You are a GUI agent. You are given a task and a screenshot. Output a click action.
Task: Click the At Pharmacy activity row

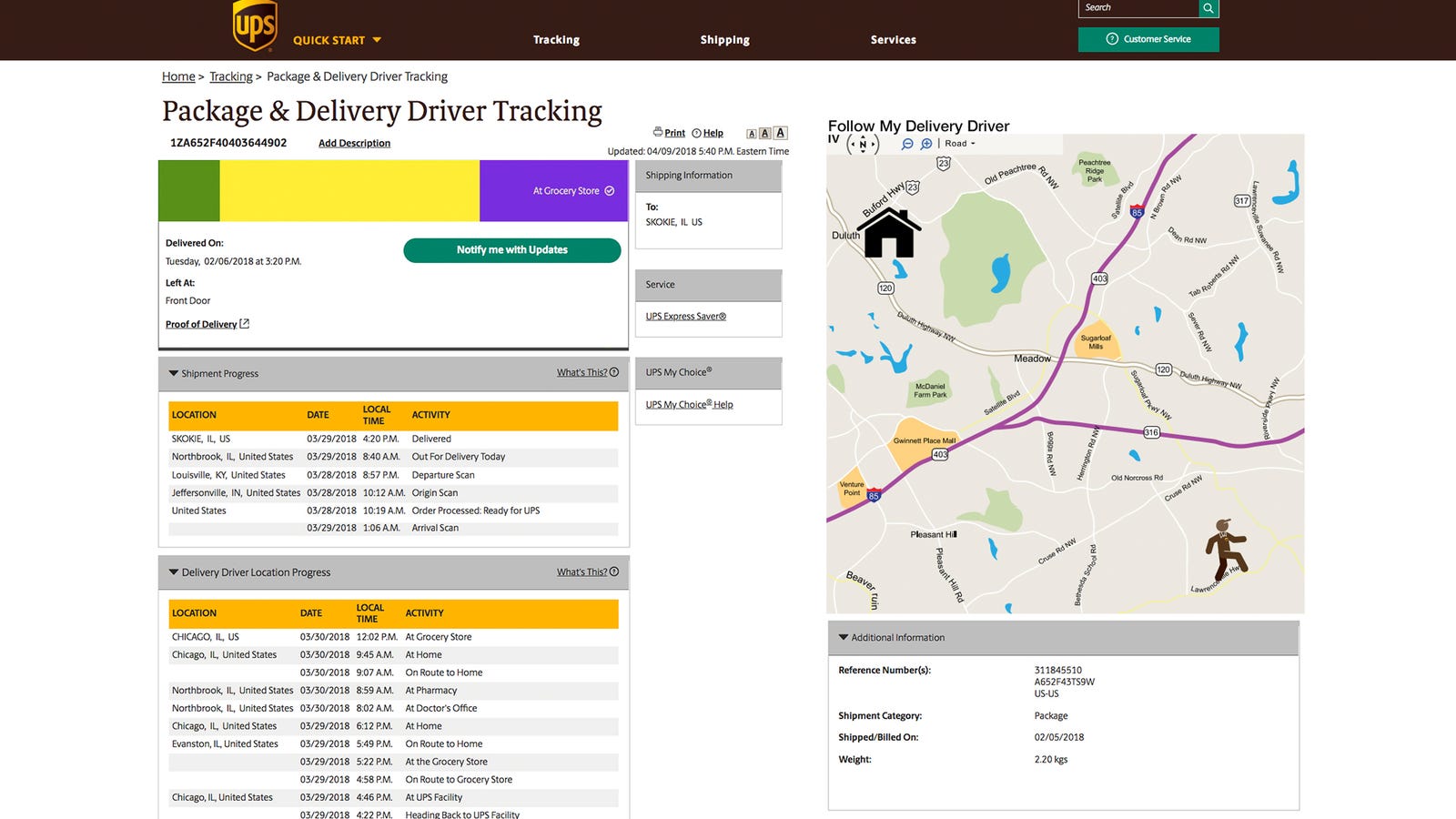click(x=393, y=691)
